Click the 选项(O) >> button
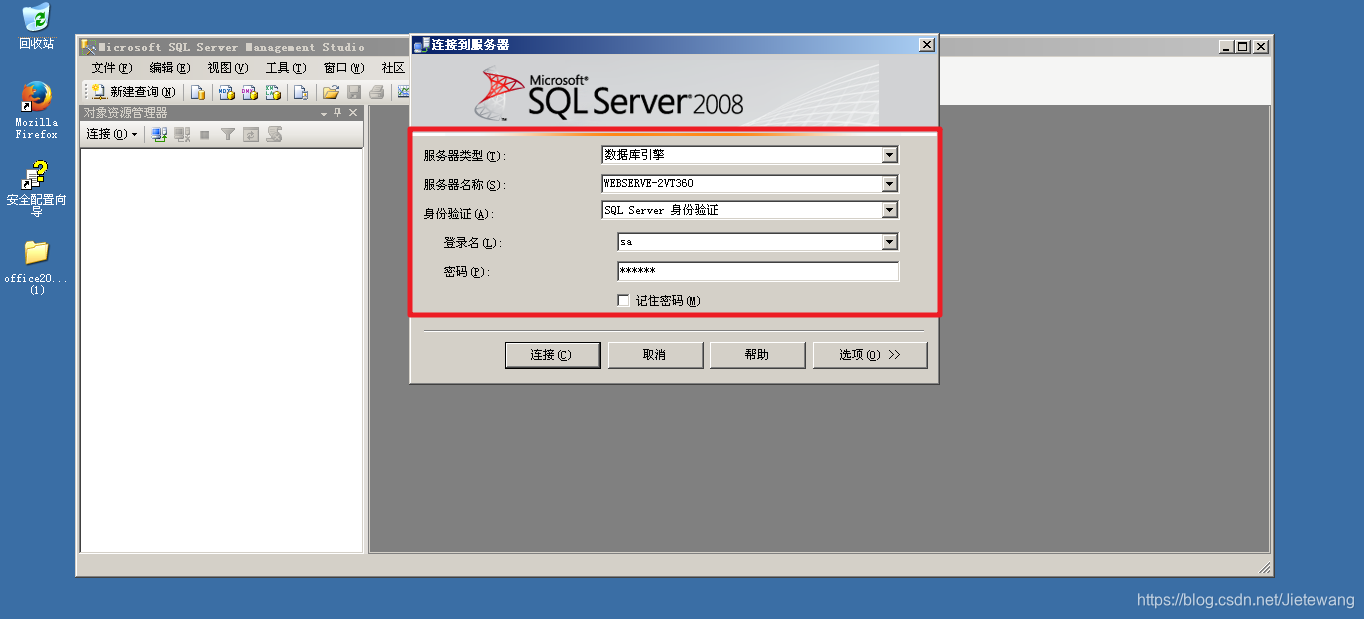Viewport: 1364px width, 619px height. pos(870,355)
